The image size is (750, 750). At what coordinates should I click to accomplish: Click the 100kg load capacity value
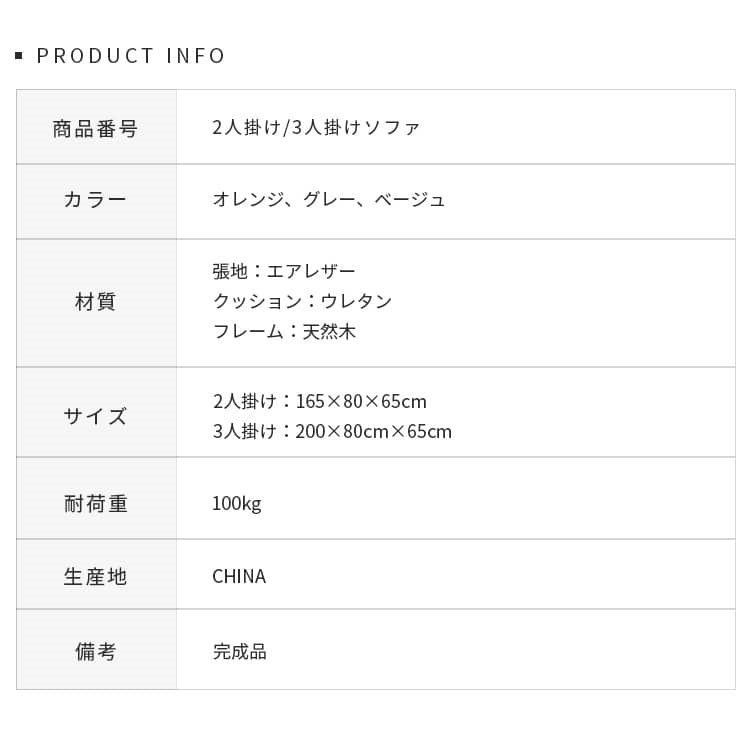coord(236,503)
